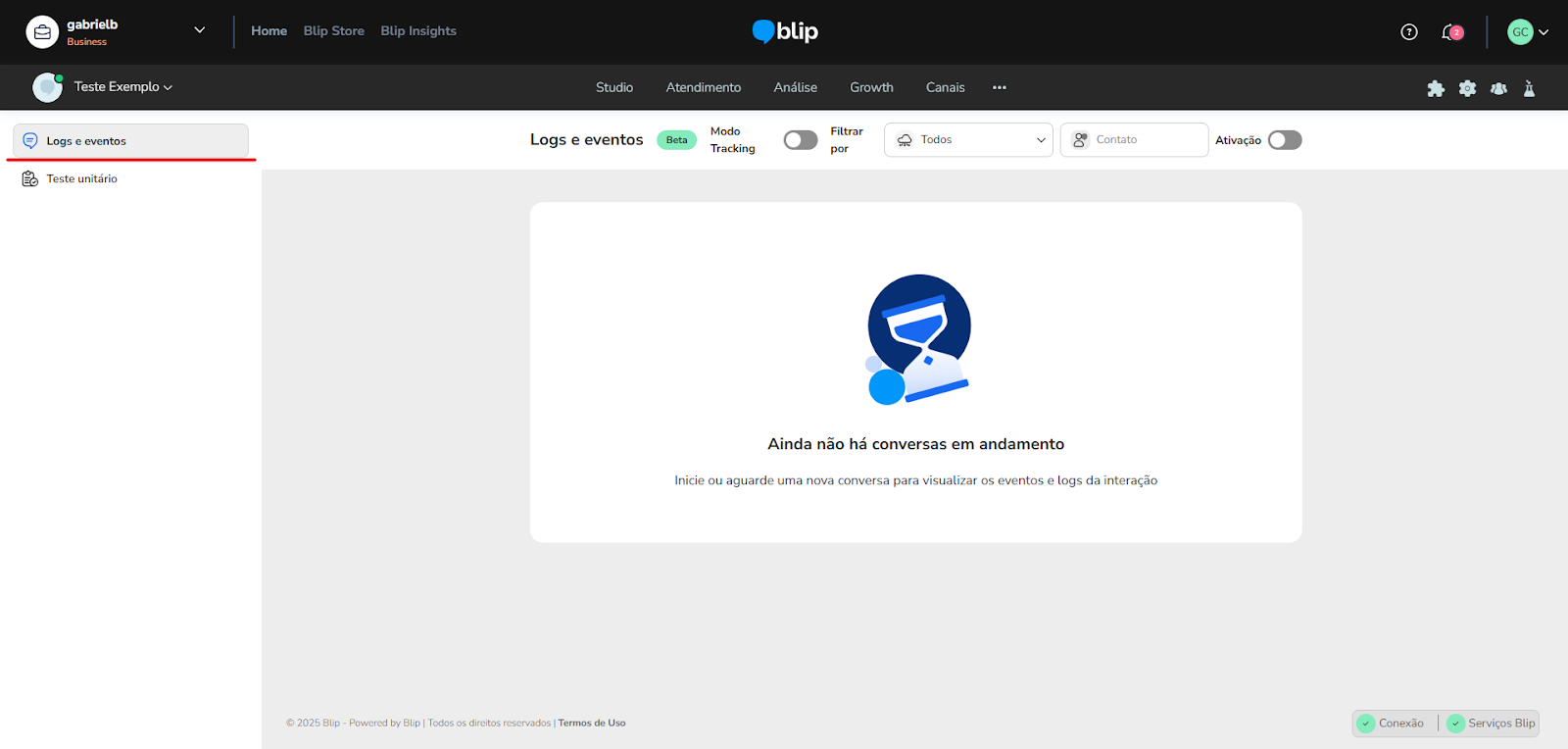
Task: Open the beaker test icon
Action: click(x=1529, y=88)
